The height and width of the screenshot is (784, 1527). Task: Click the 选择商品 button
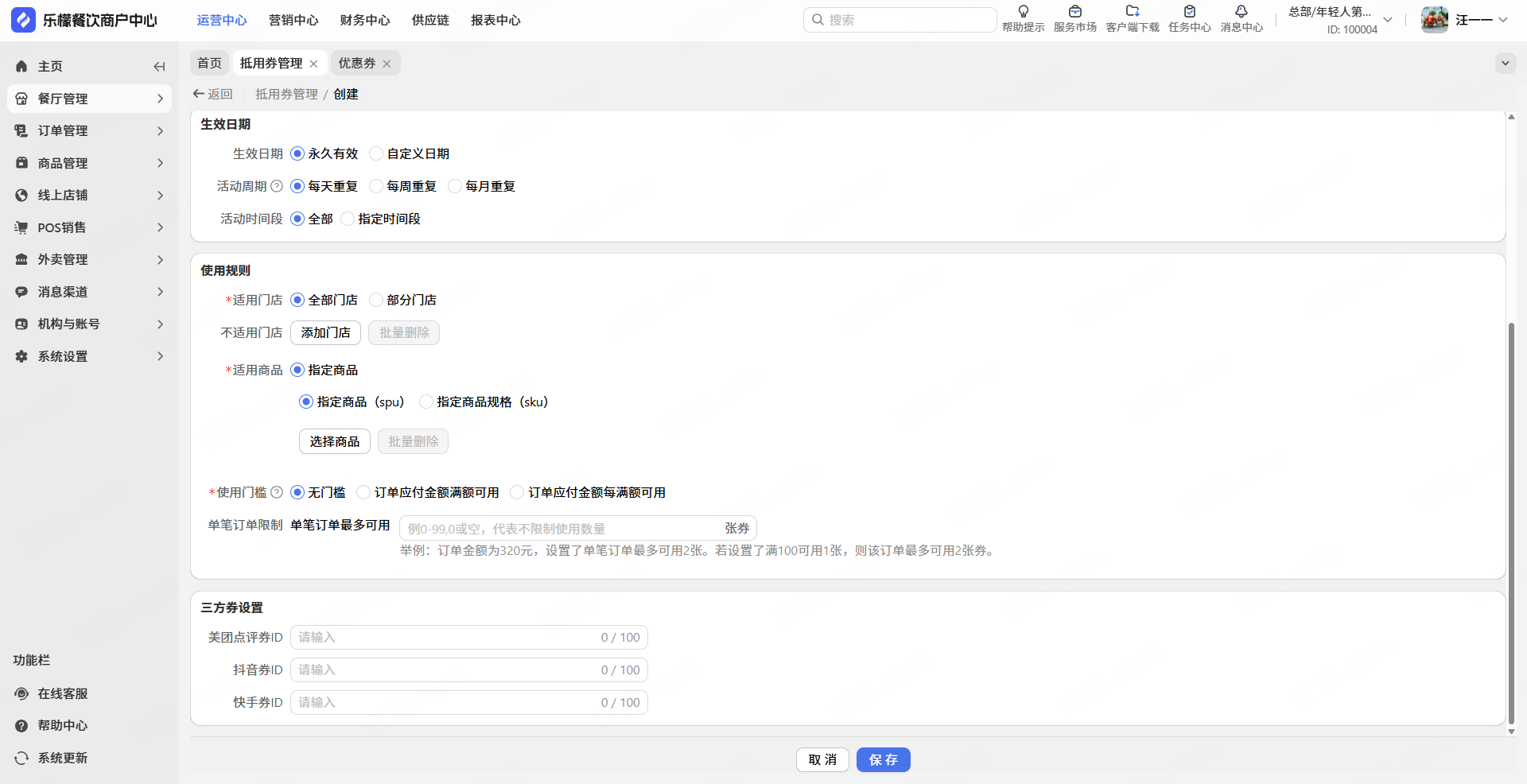[334, 441]
